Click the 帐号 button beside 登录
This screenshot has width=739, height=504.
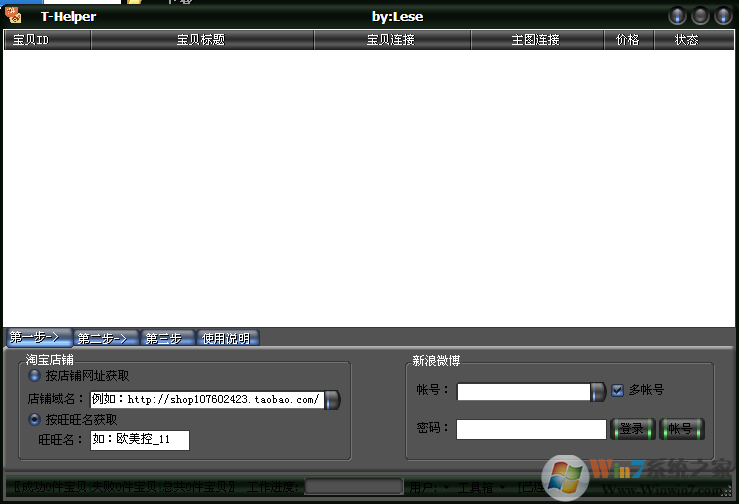pyautogui.click(x=681, y=429)
